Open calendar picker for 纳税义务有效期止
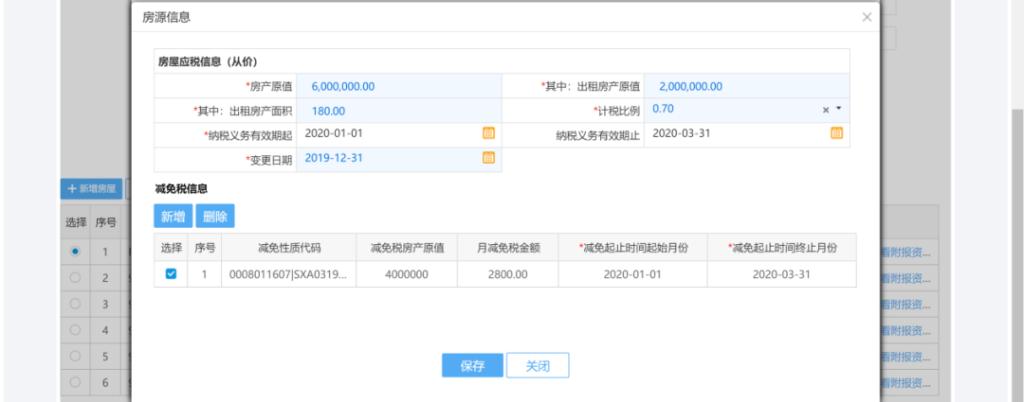Image resolution: width=1024 pixels, height=402 pixels. click(836, 133)
